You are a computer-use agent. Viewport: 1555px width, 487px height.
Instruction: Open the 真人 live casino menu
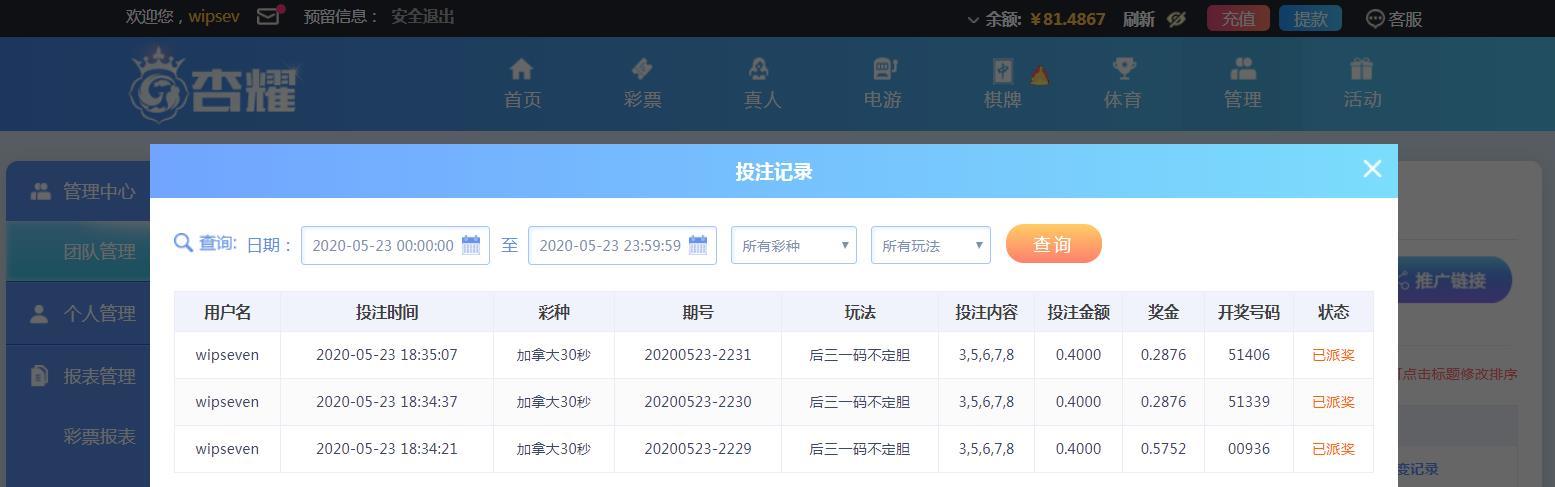[762, 84]
